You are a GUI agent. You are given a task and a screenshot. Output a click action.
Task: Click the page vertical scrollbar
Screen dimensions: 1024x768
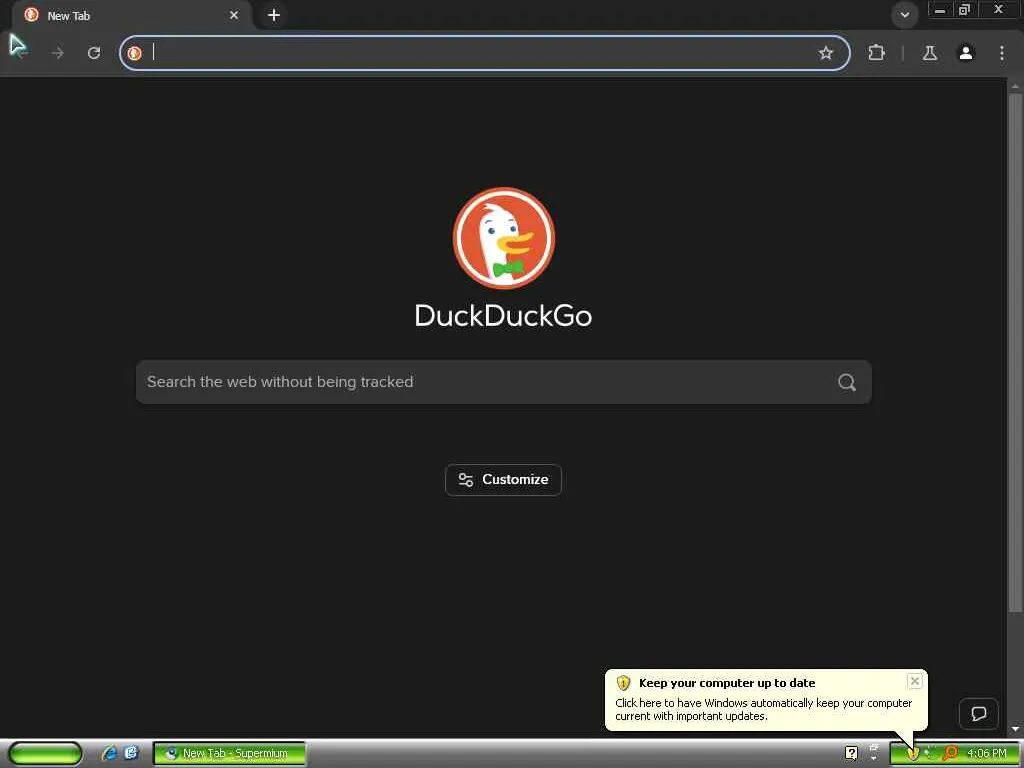(1016, 353)
